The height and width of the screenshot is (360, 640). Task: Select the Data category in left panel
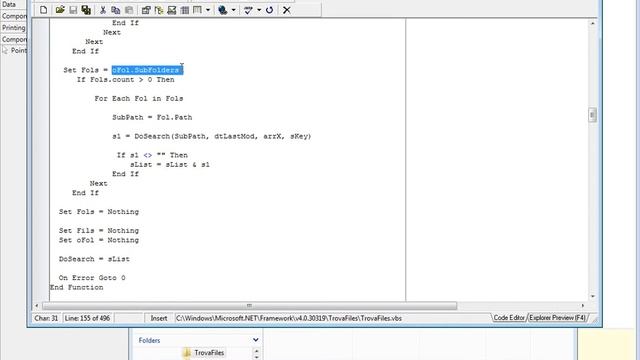9,4
